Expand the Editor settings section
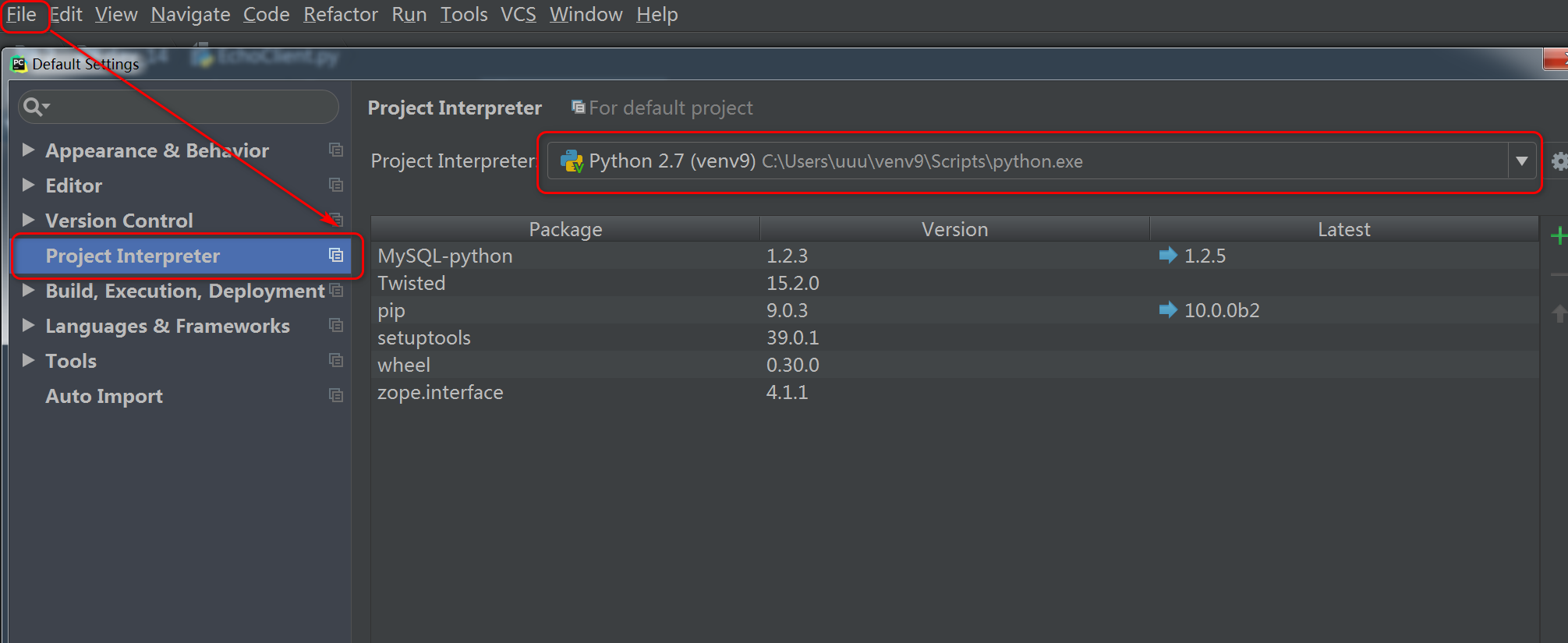 click(28, 185)
